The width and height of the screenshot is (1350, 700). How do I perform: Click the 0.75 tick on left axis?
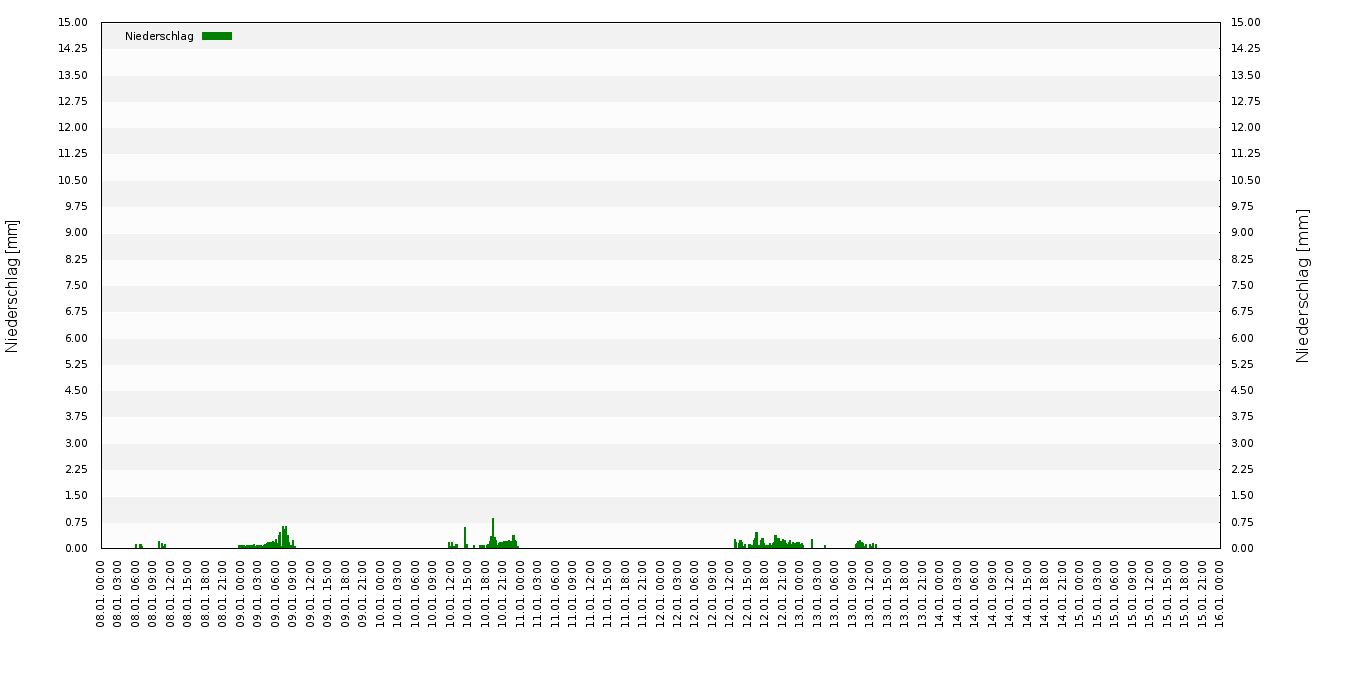pyautogui.click(x=77, y=522)
